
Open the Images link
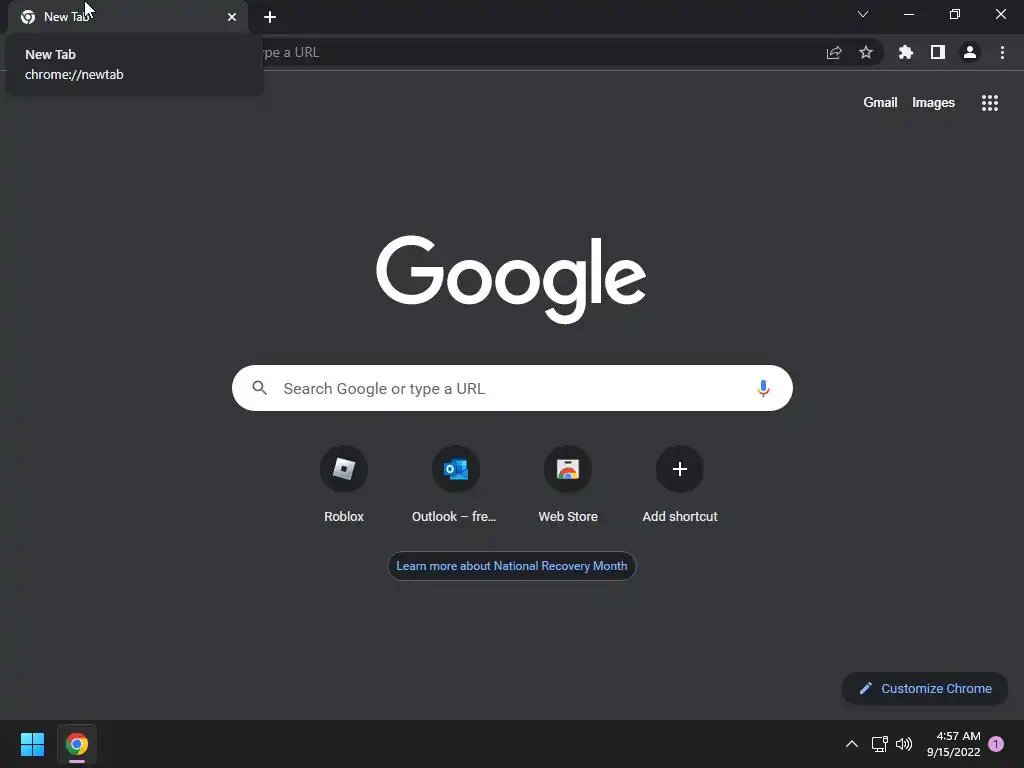[x=933, y=103]
